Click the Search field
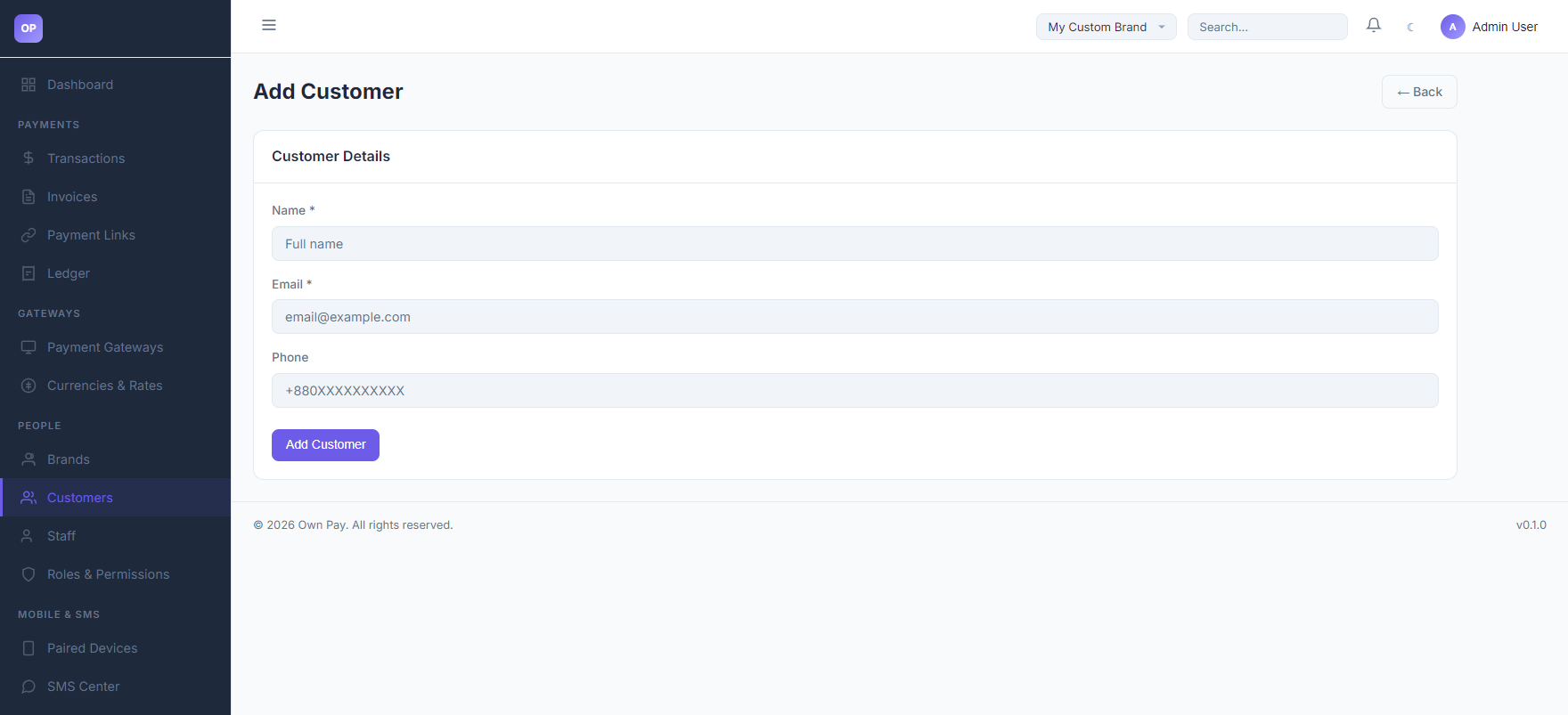1568x715 pixels. click(1267, 27)
